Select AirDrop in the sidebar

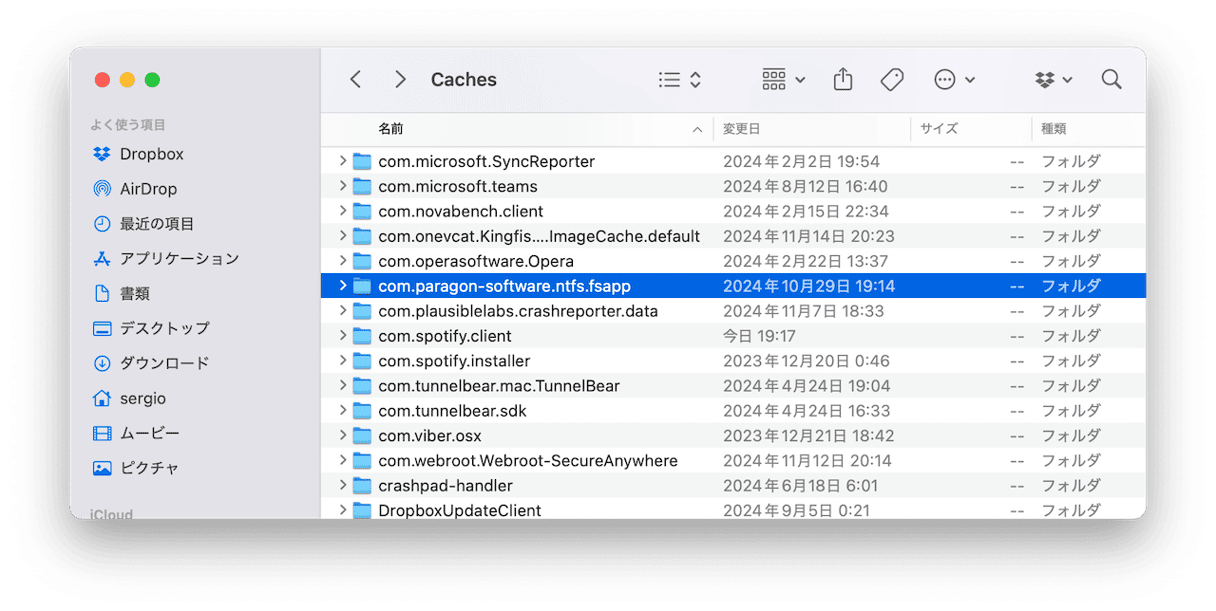(135, 189)
